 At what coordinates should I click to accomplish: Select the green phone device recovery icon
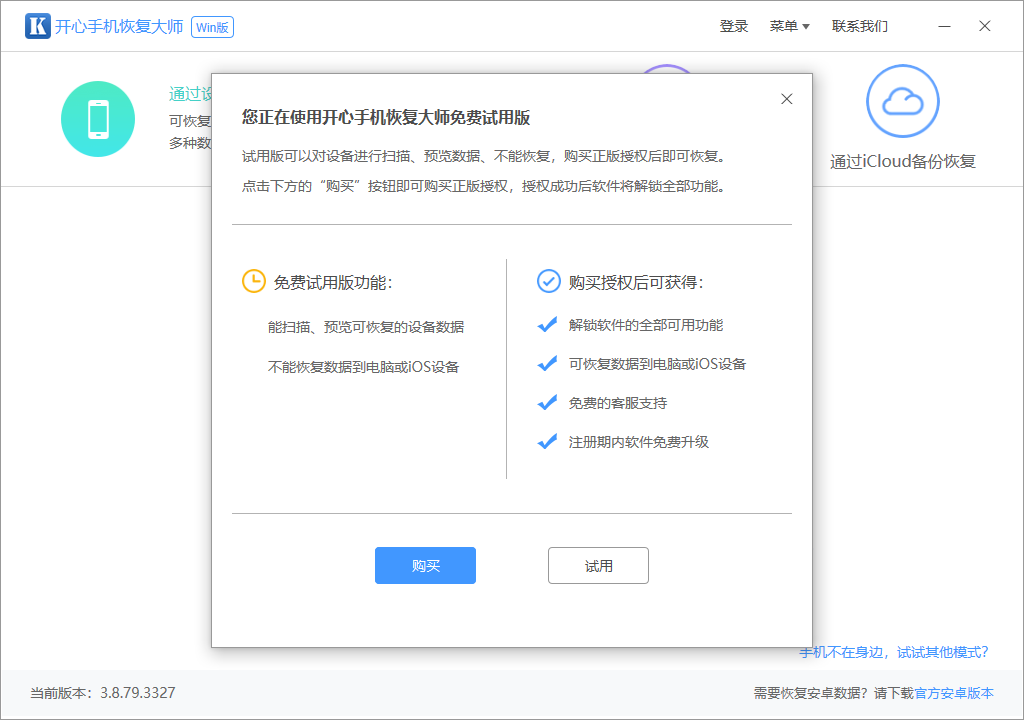(98, 118)
